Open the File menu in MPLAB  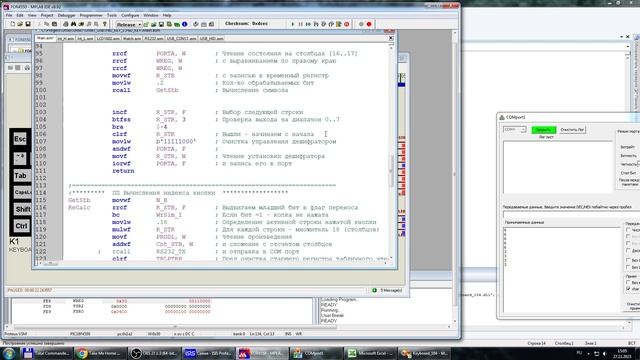(x=9, y=15)
